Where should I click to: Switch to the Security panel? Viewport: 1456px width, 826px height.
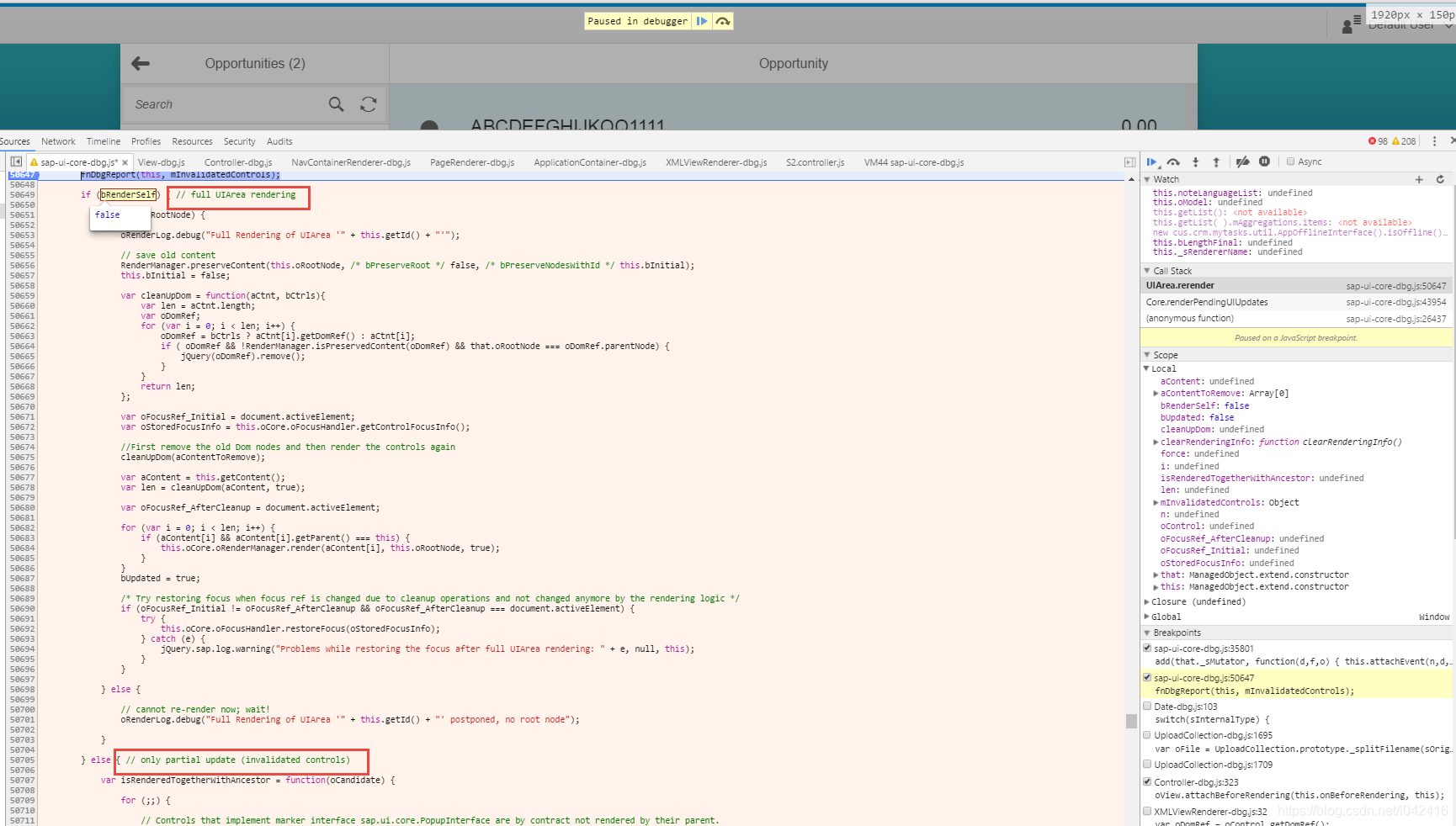(239, 141)
